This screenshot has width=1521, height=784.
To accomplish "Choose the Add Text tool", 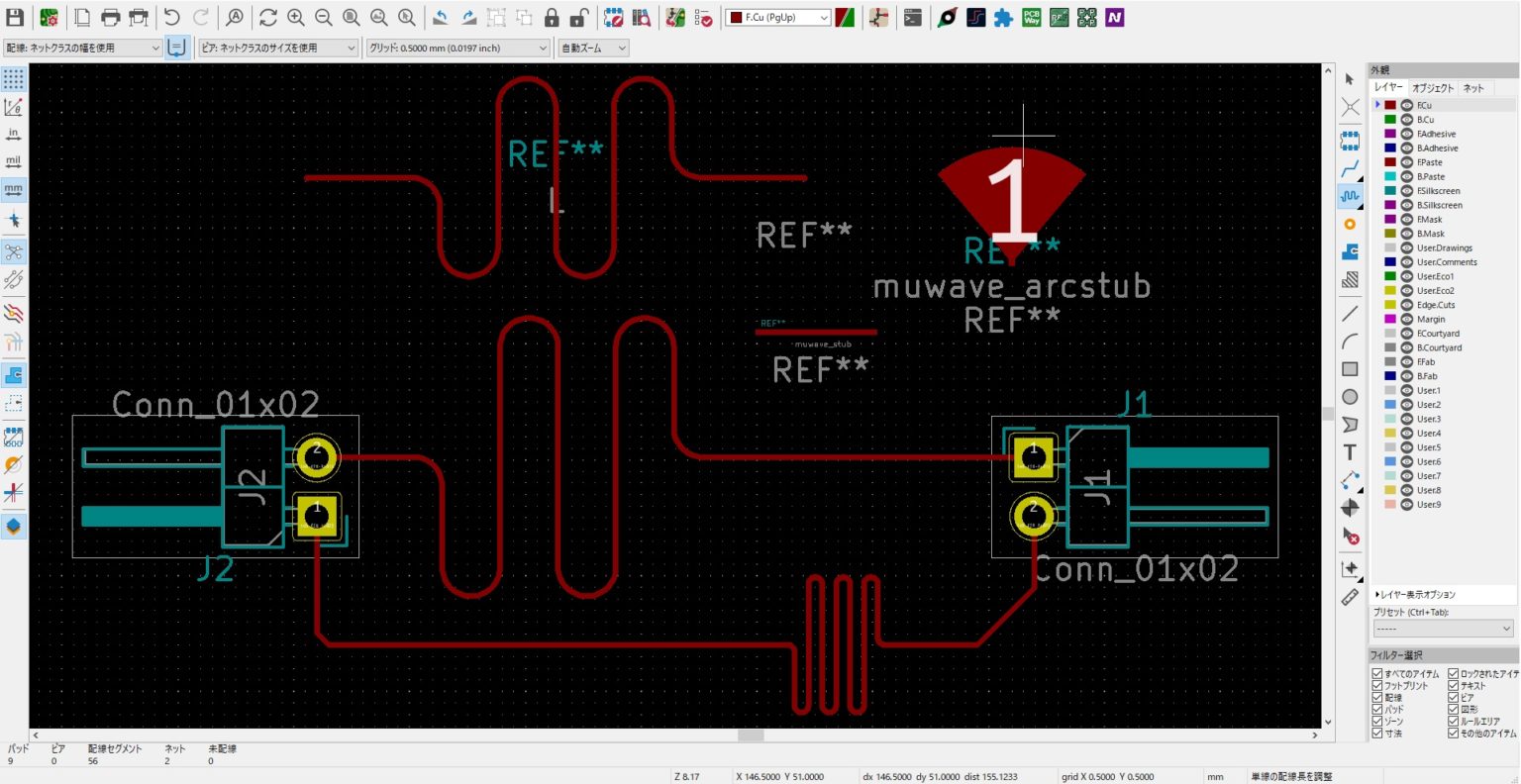I will pyautogui.click(x=1350, y=452).
